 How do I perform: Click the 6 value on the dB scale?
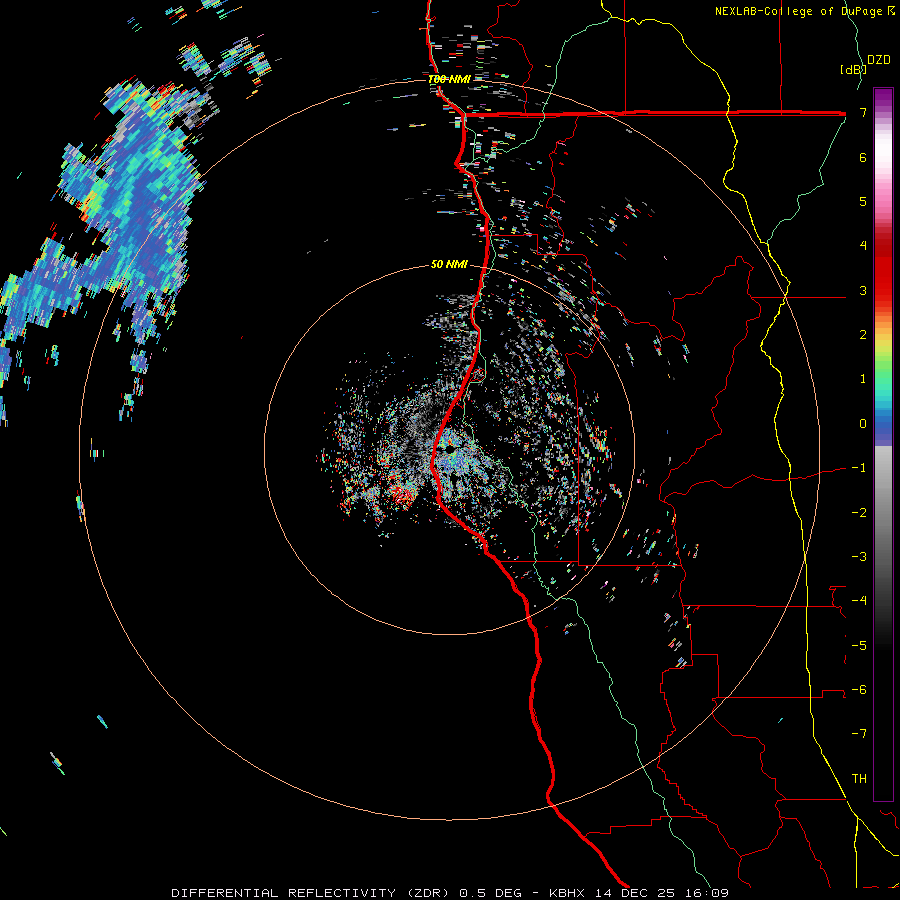point(863,157)
